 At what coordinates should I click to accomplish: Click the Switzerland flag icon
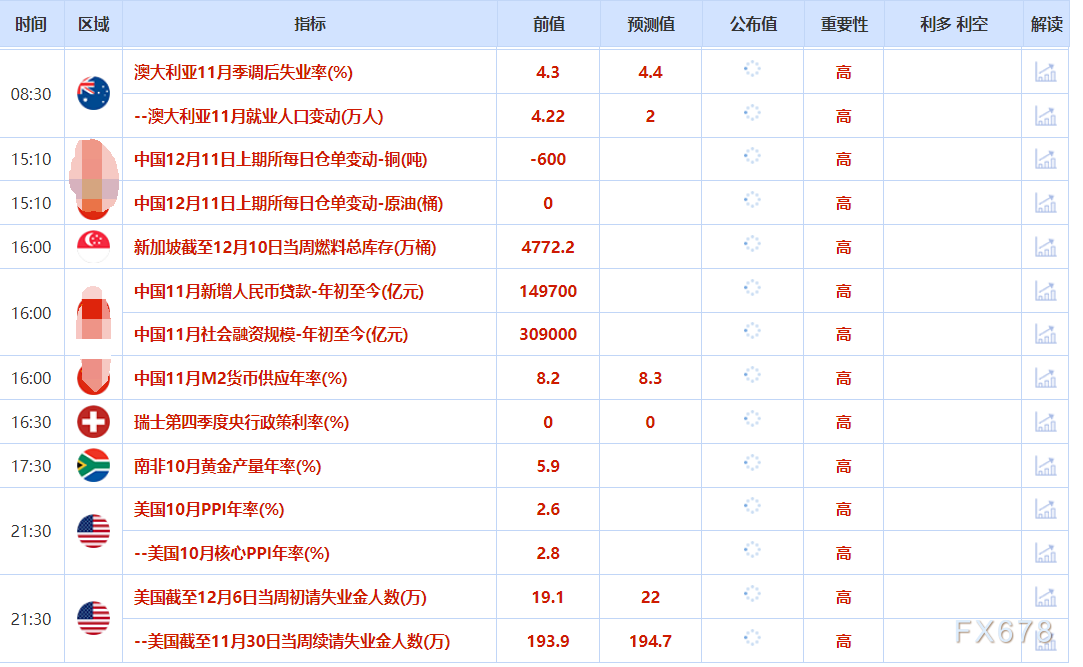(x=93, y=422)
